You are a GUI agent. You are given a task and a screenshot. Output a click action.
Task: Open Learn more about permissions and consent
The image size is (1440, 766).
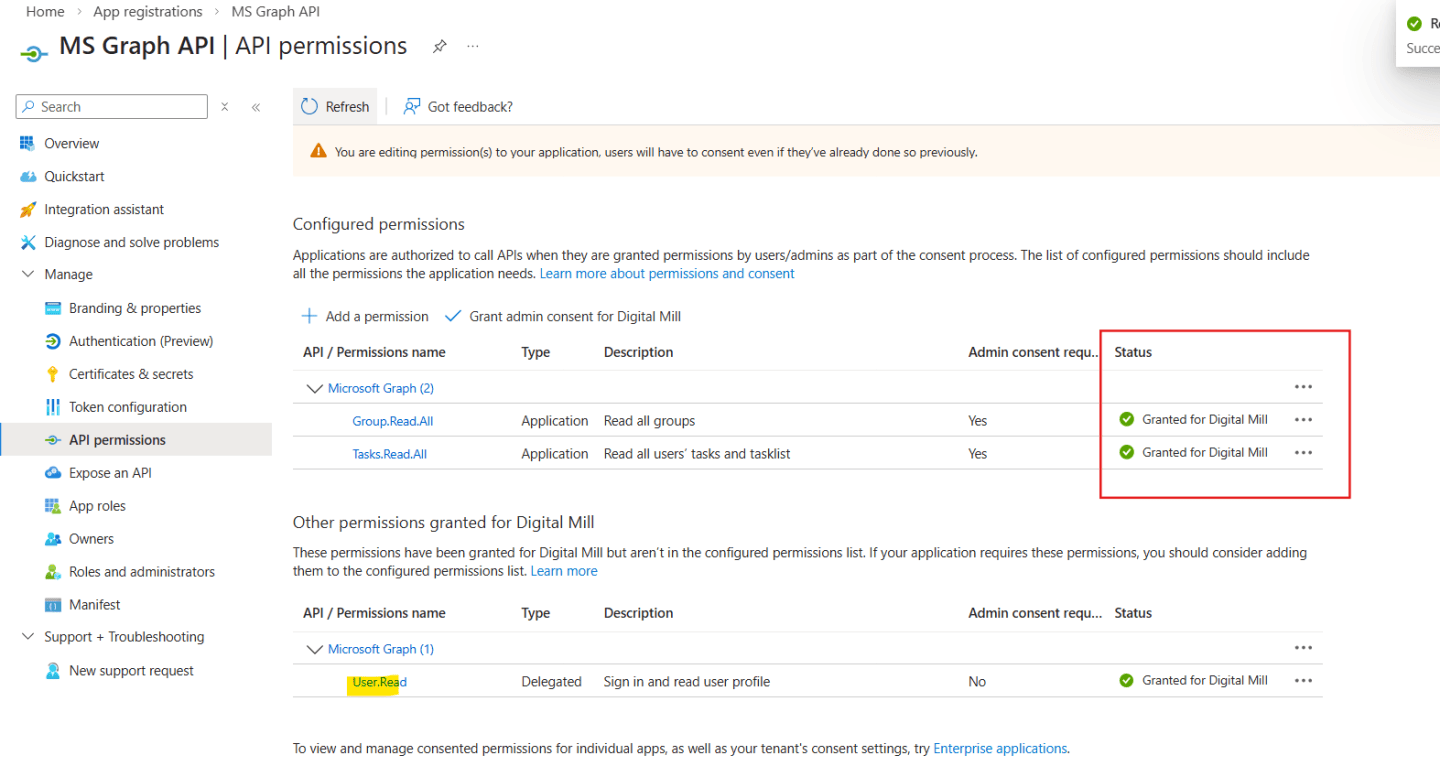pos(667,273)
